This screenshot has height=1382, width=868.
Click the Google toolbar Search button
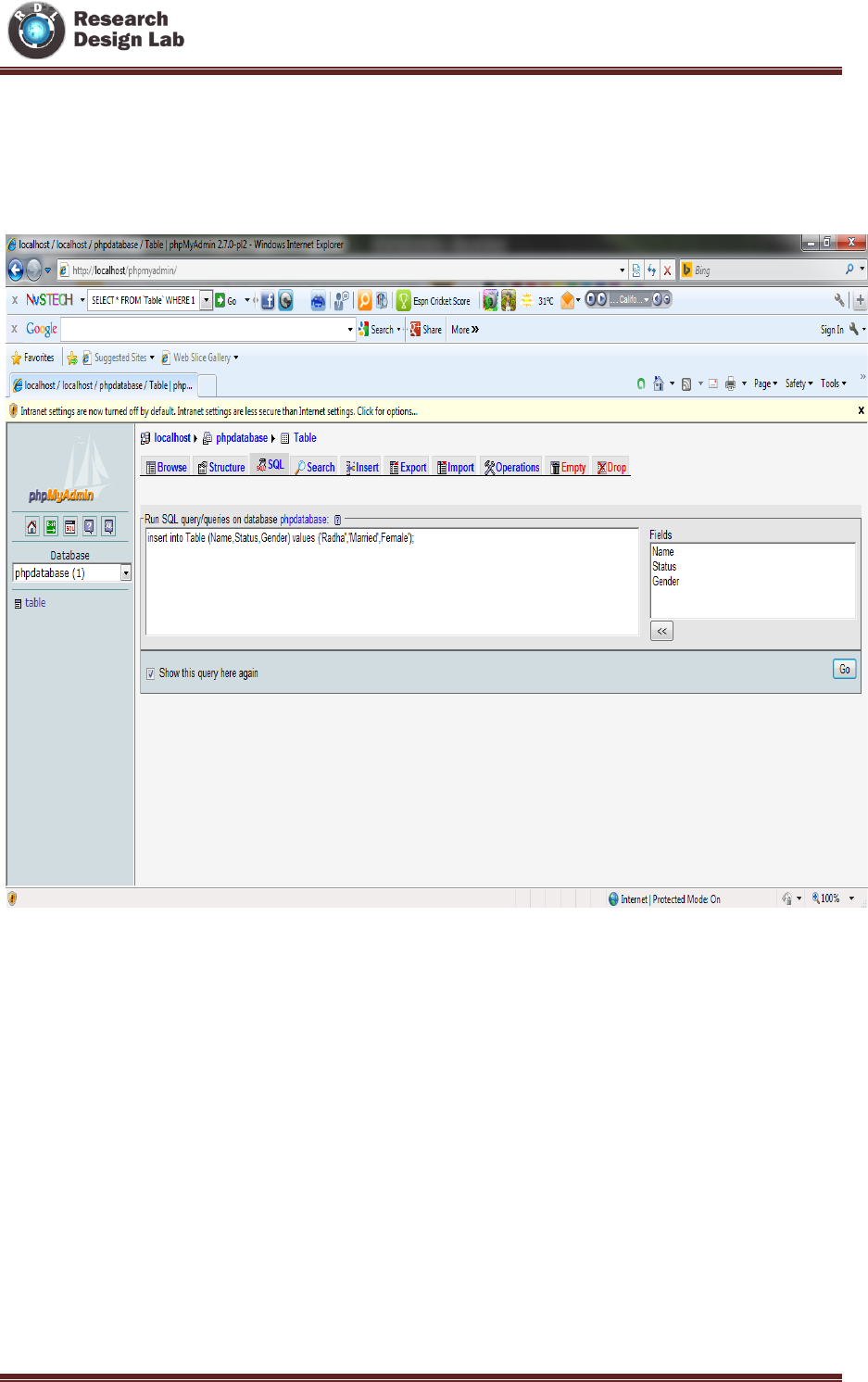378,330
